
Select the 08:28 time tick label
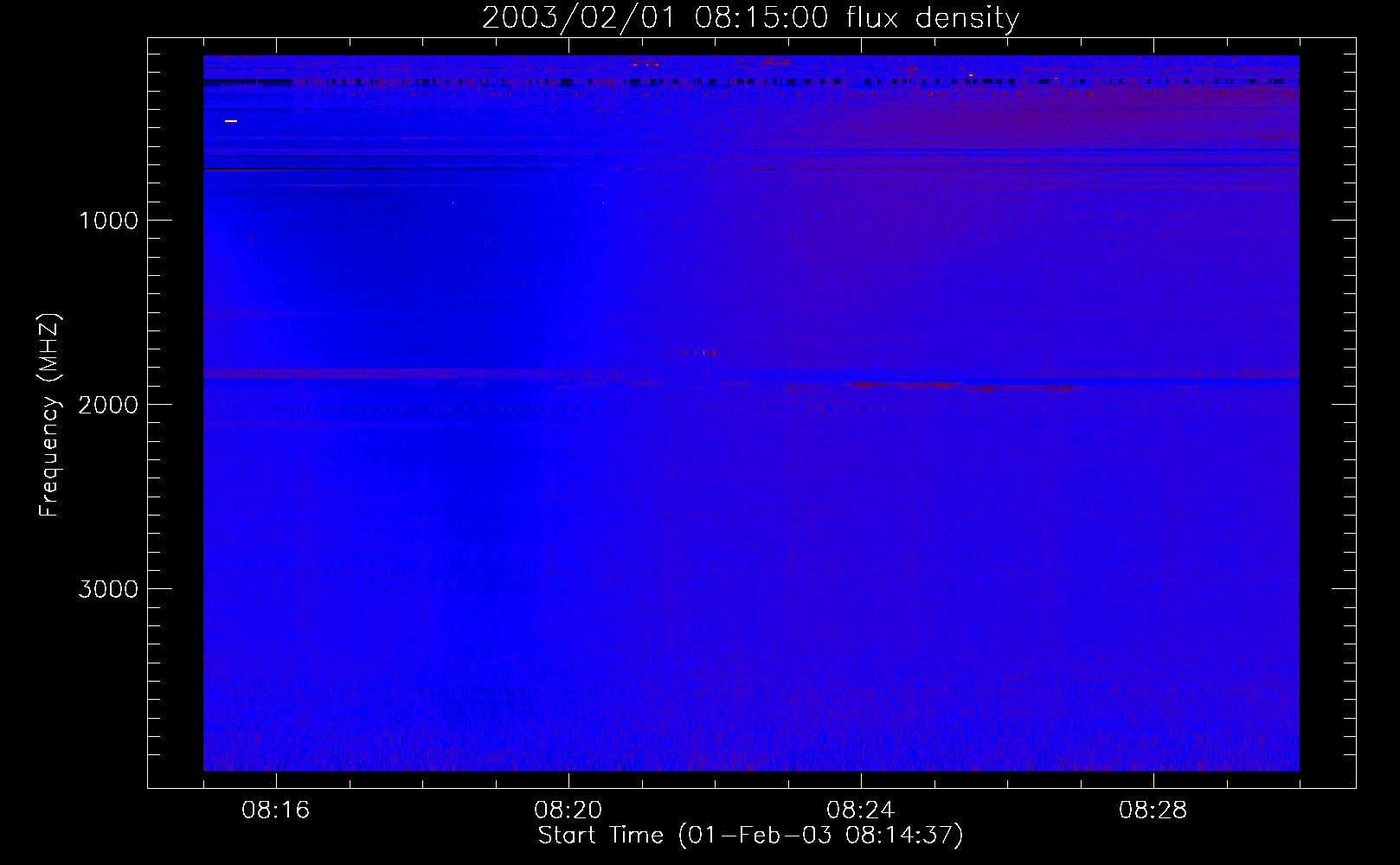1153,811
